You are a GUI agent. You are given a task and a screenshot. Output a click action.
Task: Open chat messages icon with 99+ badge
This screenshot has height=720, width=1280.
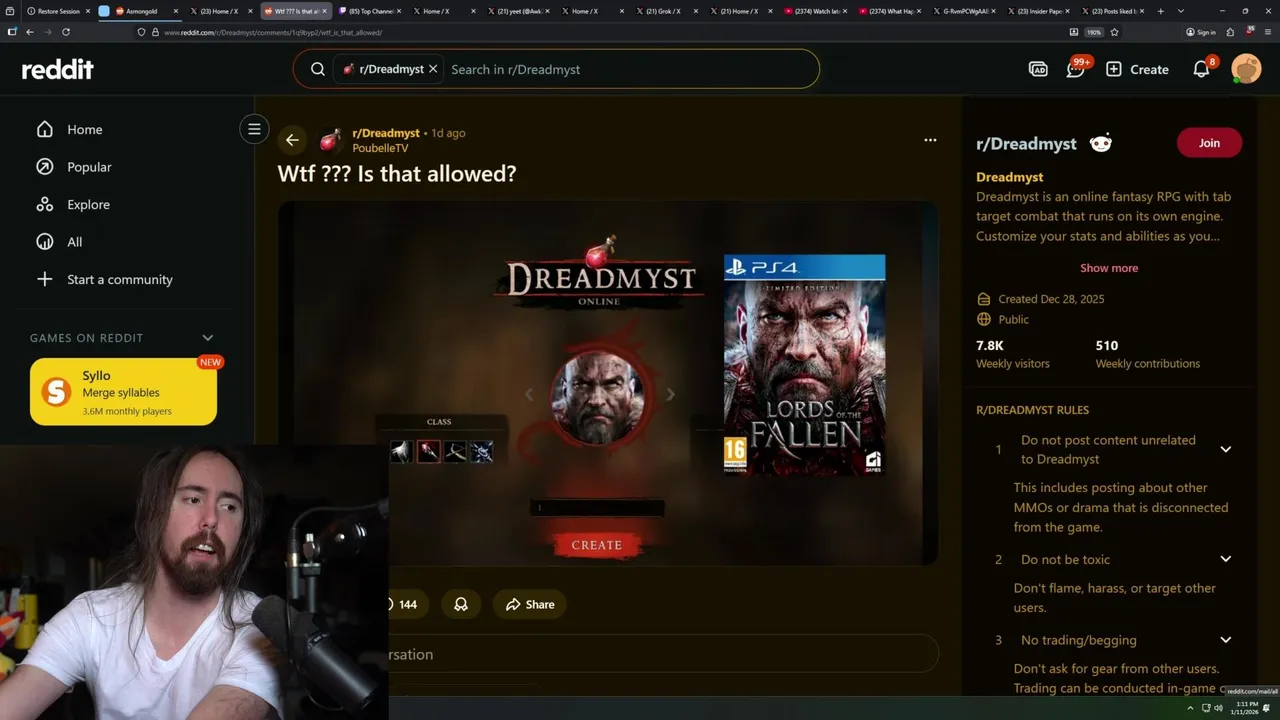(x=1076, y=69)
